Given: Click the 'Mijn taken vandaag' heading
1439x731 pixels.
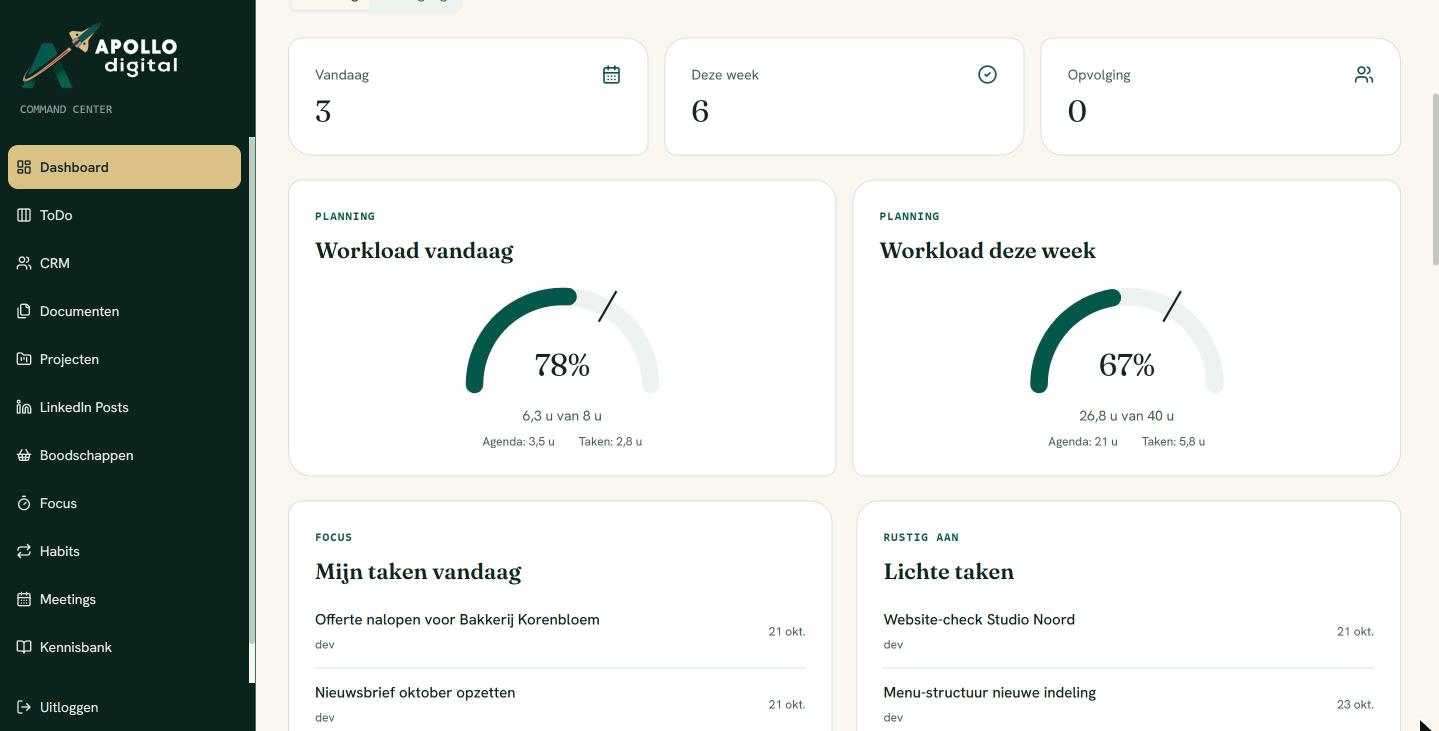Looking at the screenshot, I should pyautogui.click(x=418, y=572).
